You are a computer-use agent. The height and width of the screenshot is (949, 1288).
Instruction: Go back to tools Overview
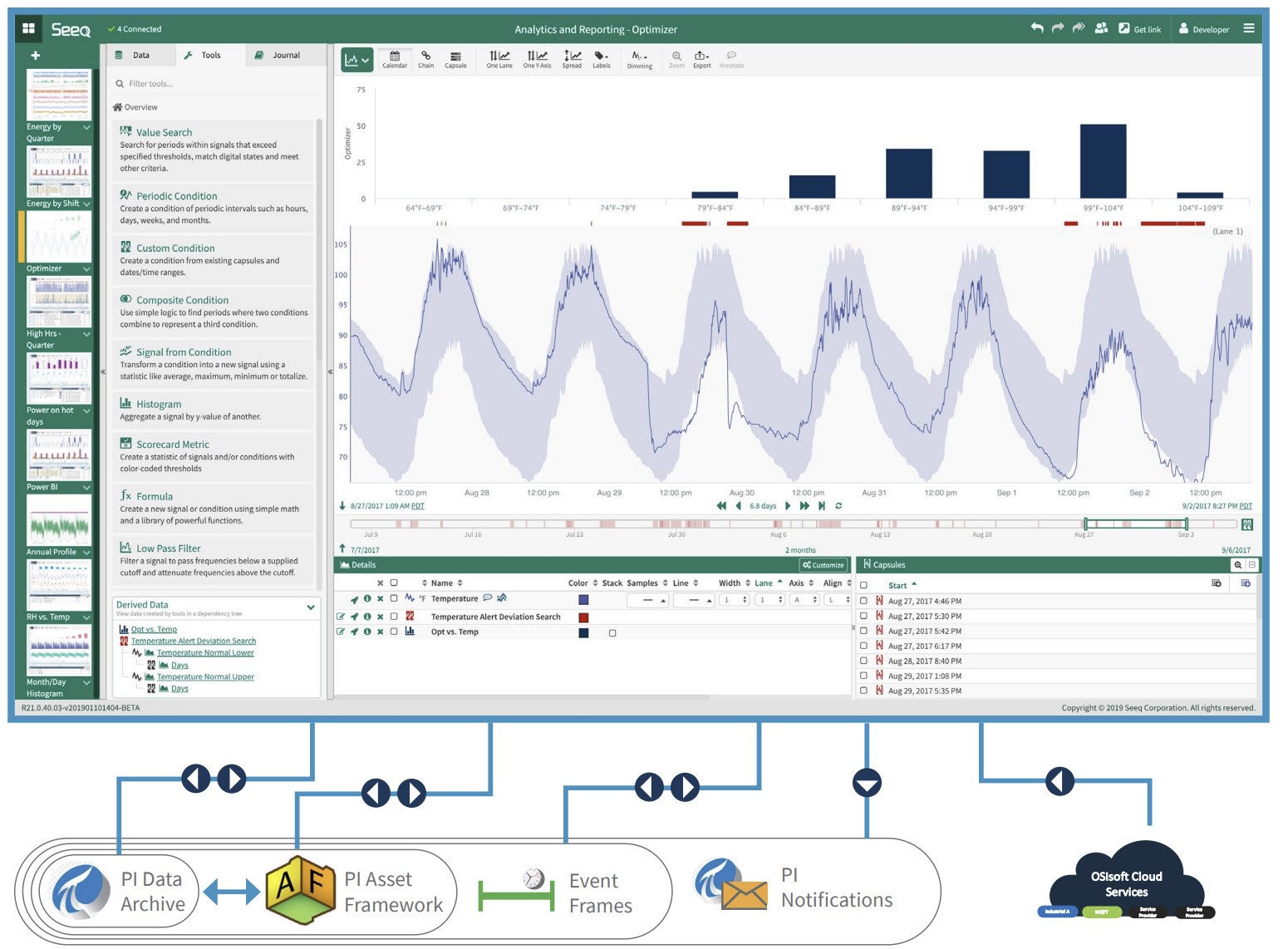coord(135,107)
